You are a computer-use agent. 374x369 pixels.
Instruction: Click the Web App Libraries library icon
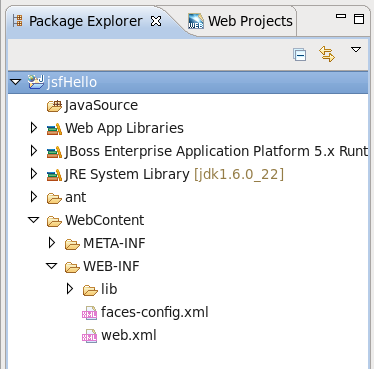point(54,129)
